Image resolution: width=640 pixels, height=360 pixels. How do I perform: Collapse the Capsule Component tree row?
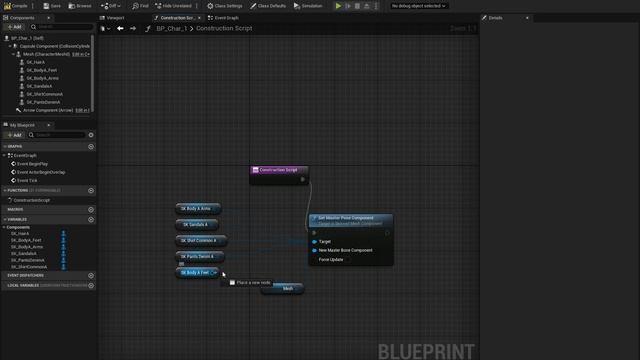10,46
